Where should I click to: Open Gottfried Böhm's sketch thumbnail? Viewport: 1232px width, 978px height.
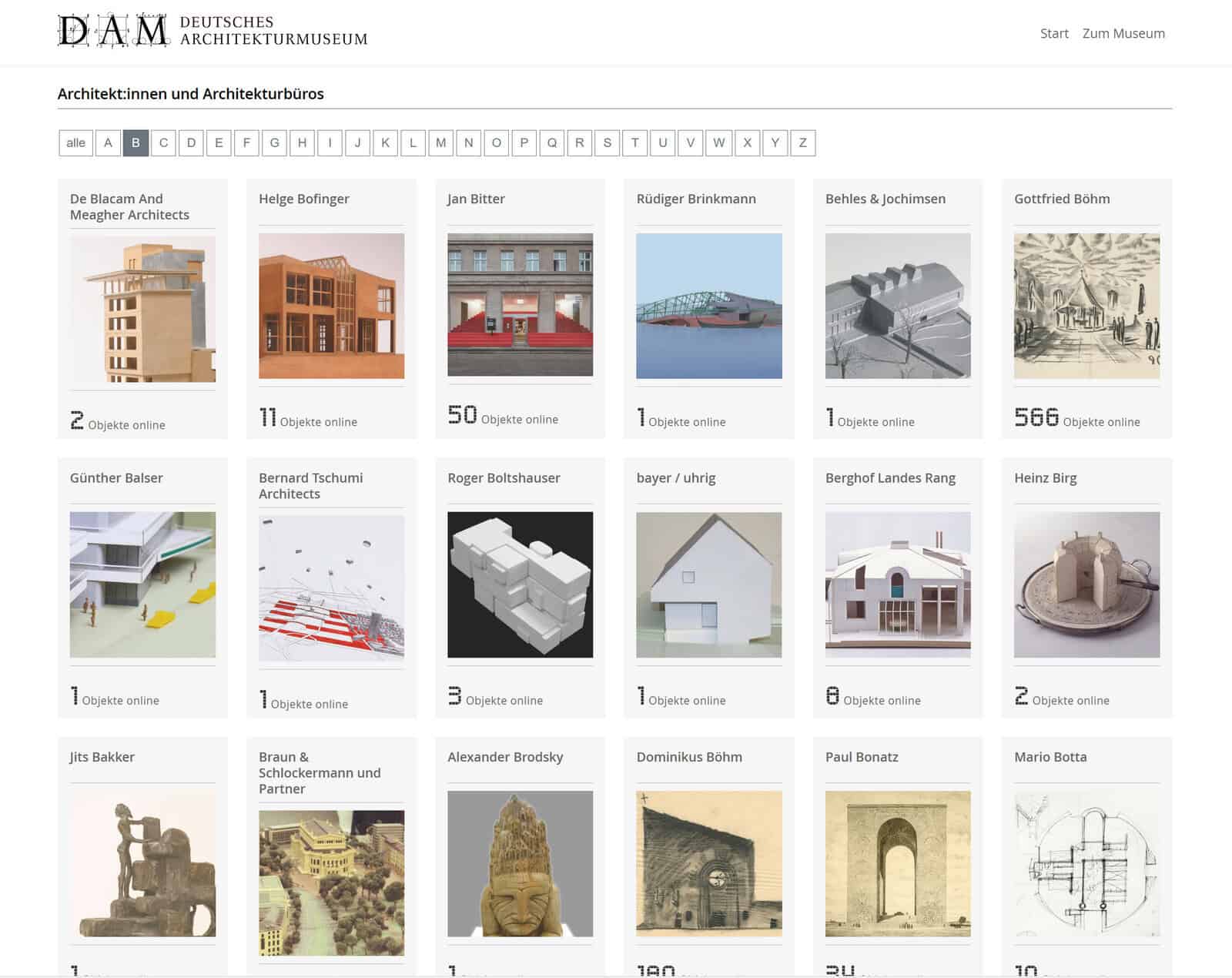(1086, 306)
